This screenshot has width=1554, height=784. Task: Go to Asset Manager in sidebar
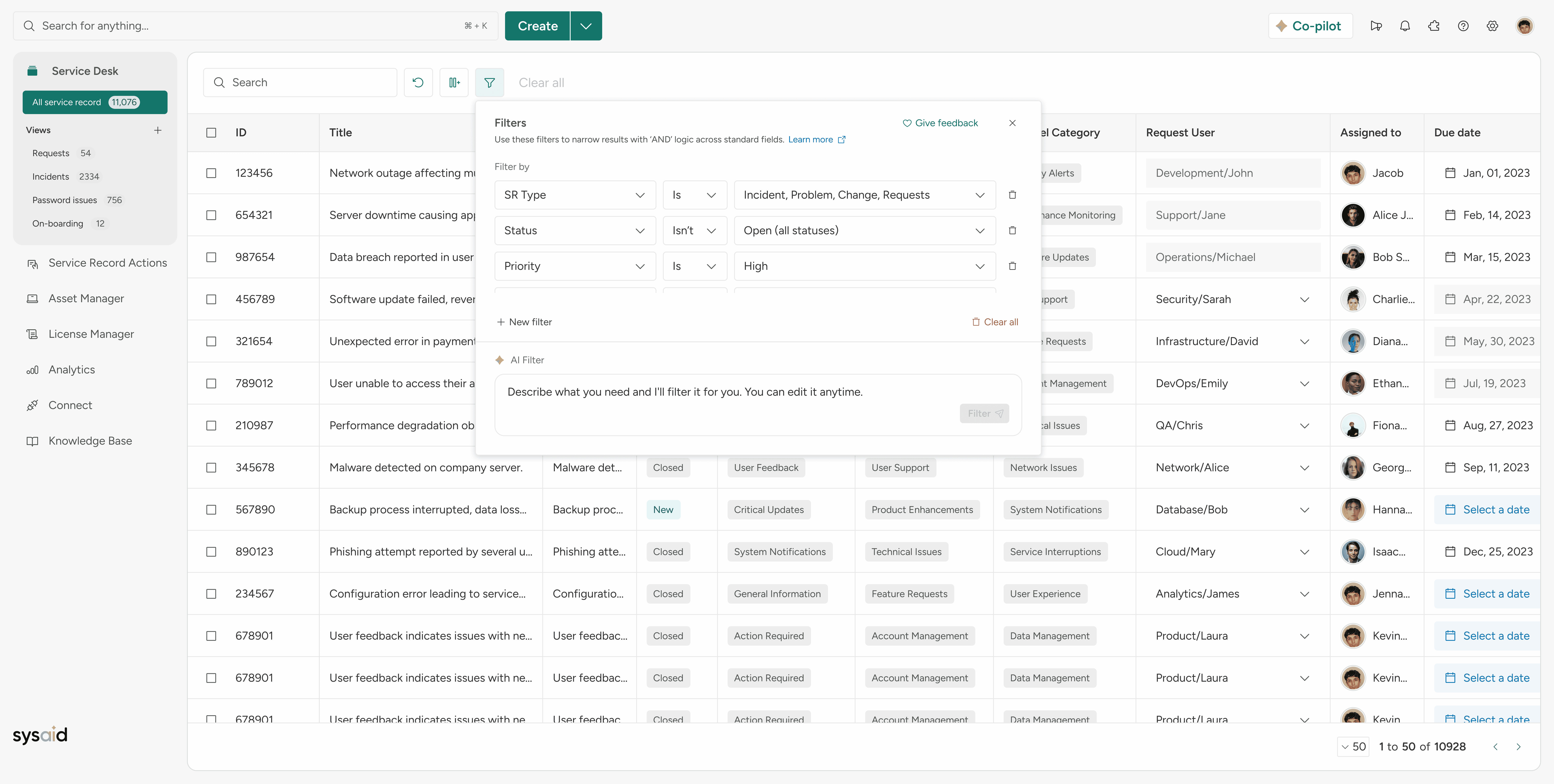[86, 299]
